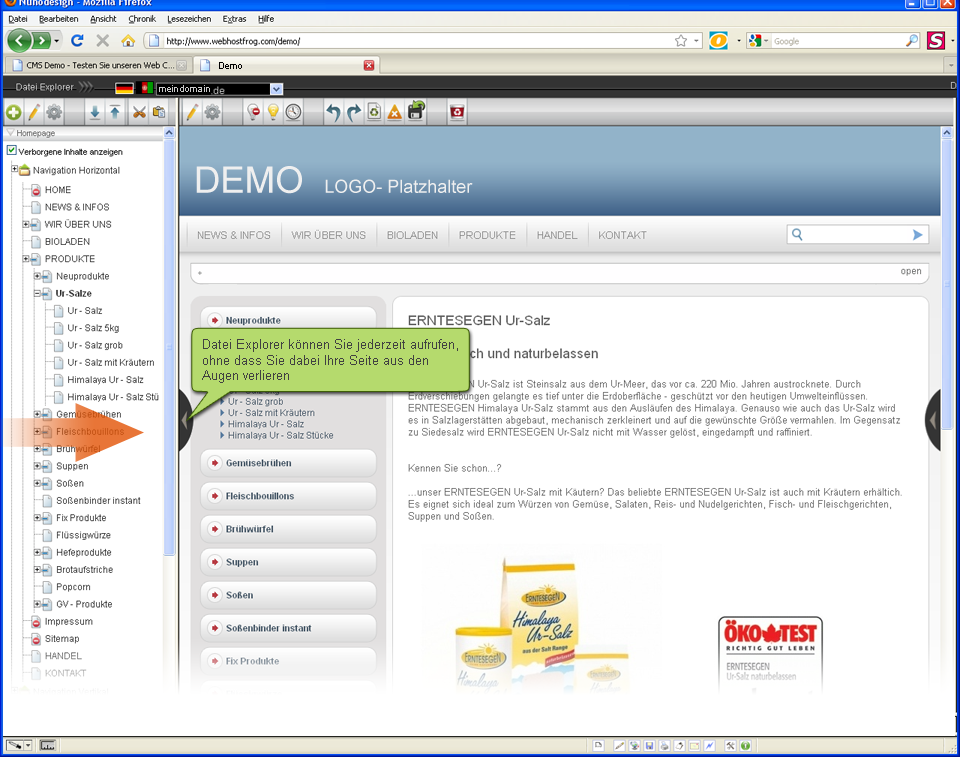Click BIOLADEN in the page navigation bar
Viewport: 960px width, 757px height.
412,235
